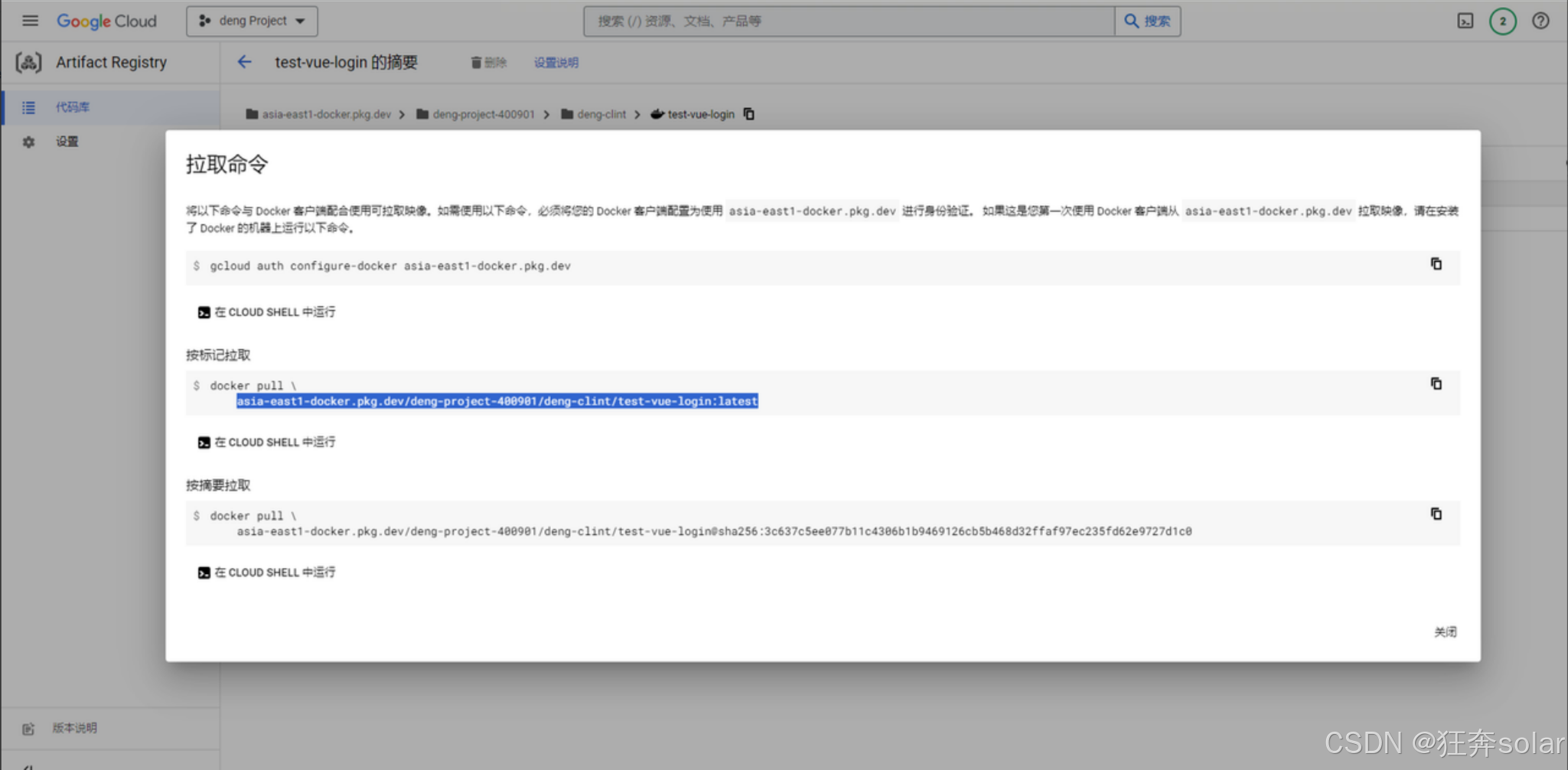1568x770 pixels.
Task: Copy the breadcrumb image path icon
Action: pyautogui.click(x=749, y=114)
